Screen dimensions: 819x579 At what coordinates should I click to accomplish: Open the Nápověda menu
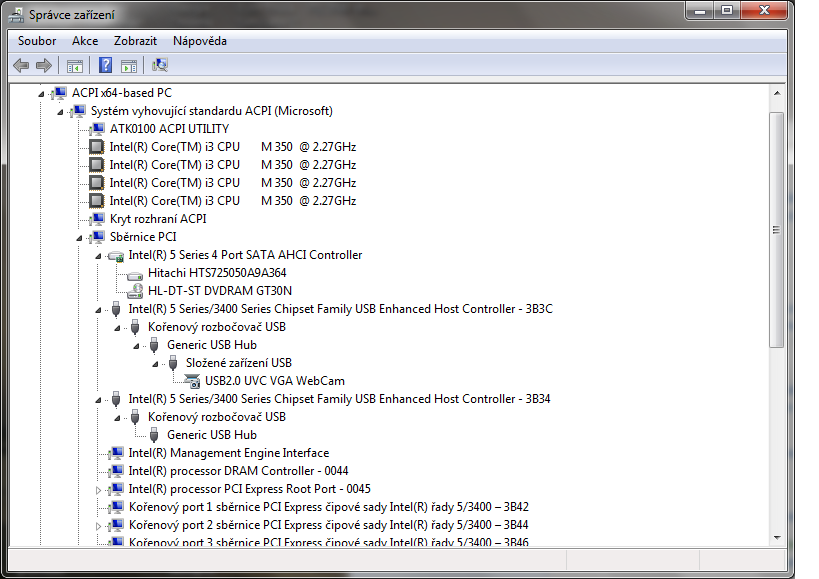pyautogui.click(x=200, y=41)
